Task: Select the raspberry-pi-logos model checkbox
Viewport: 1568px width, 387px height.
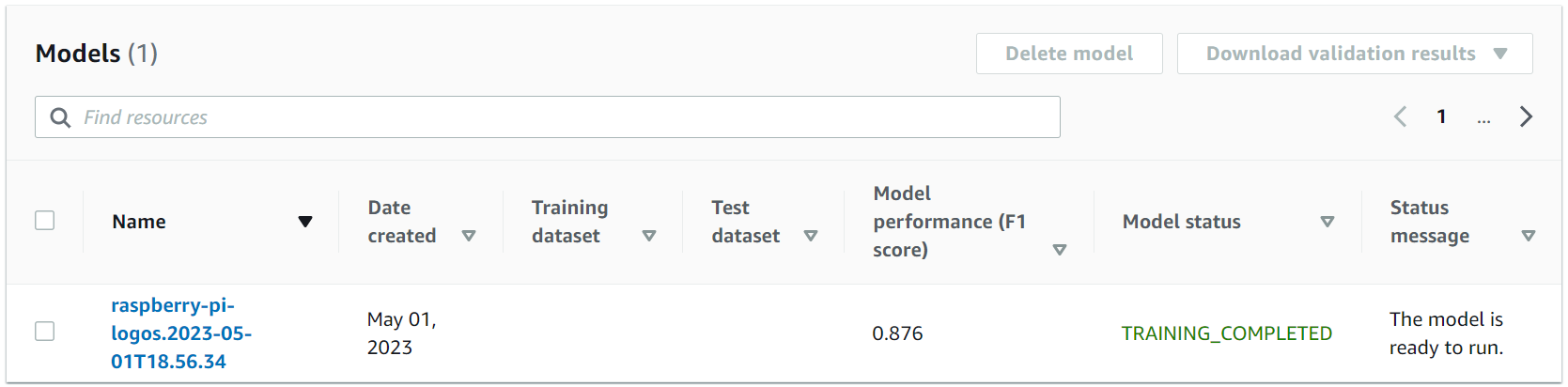Action: pyautogui.click(x=44, y=332)
